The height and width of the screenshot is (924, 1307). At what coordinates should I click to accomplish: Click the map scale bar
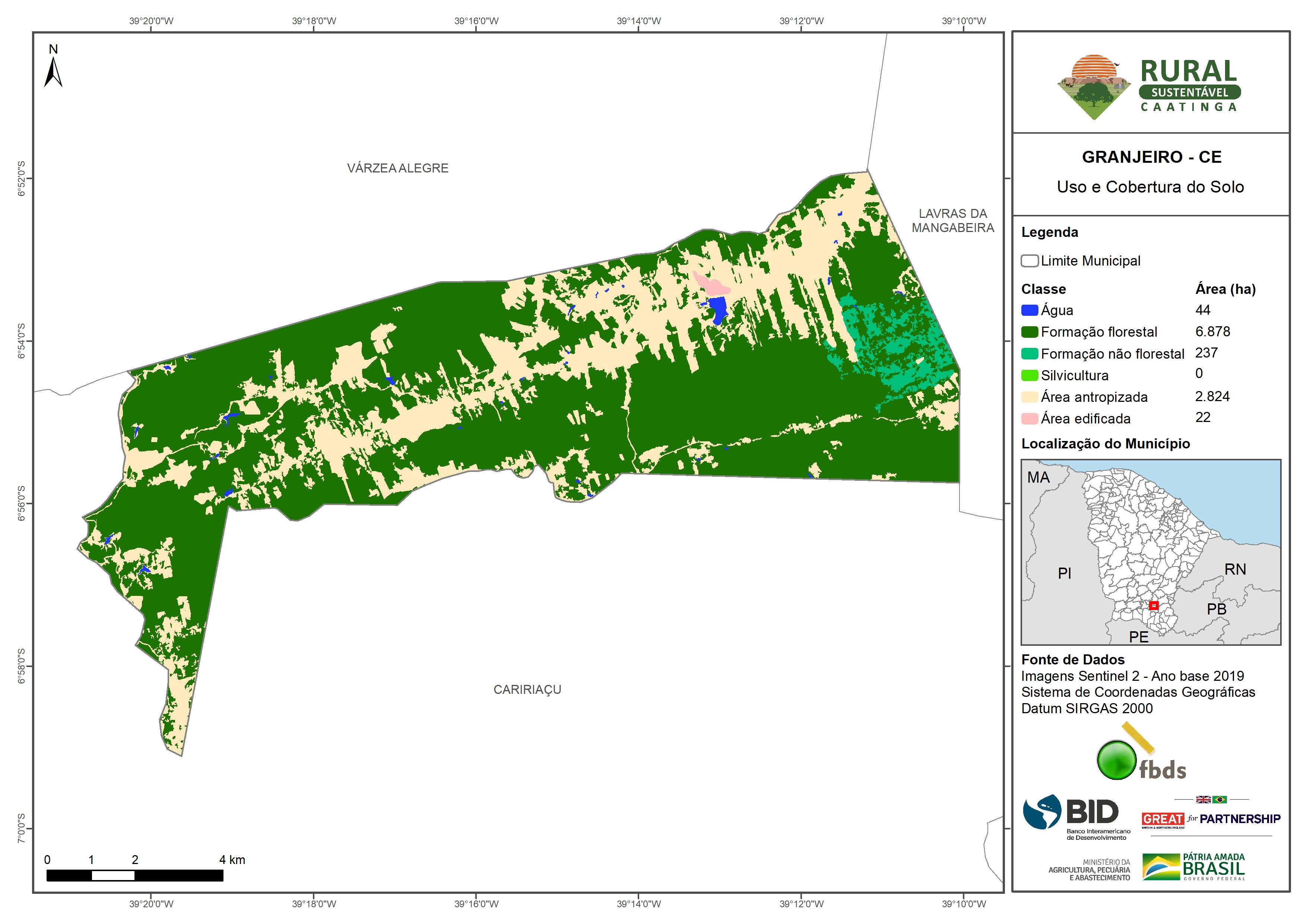134,875
